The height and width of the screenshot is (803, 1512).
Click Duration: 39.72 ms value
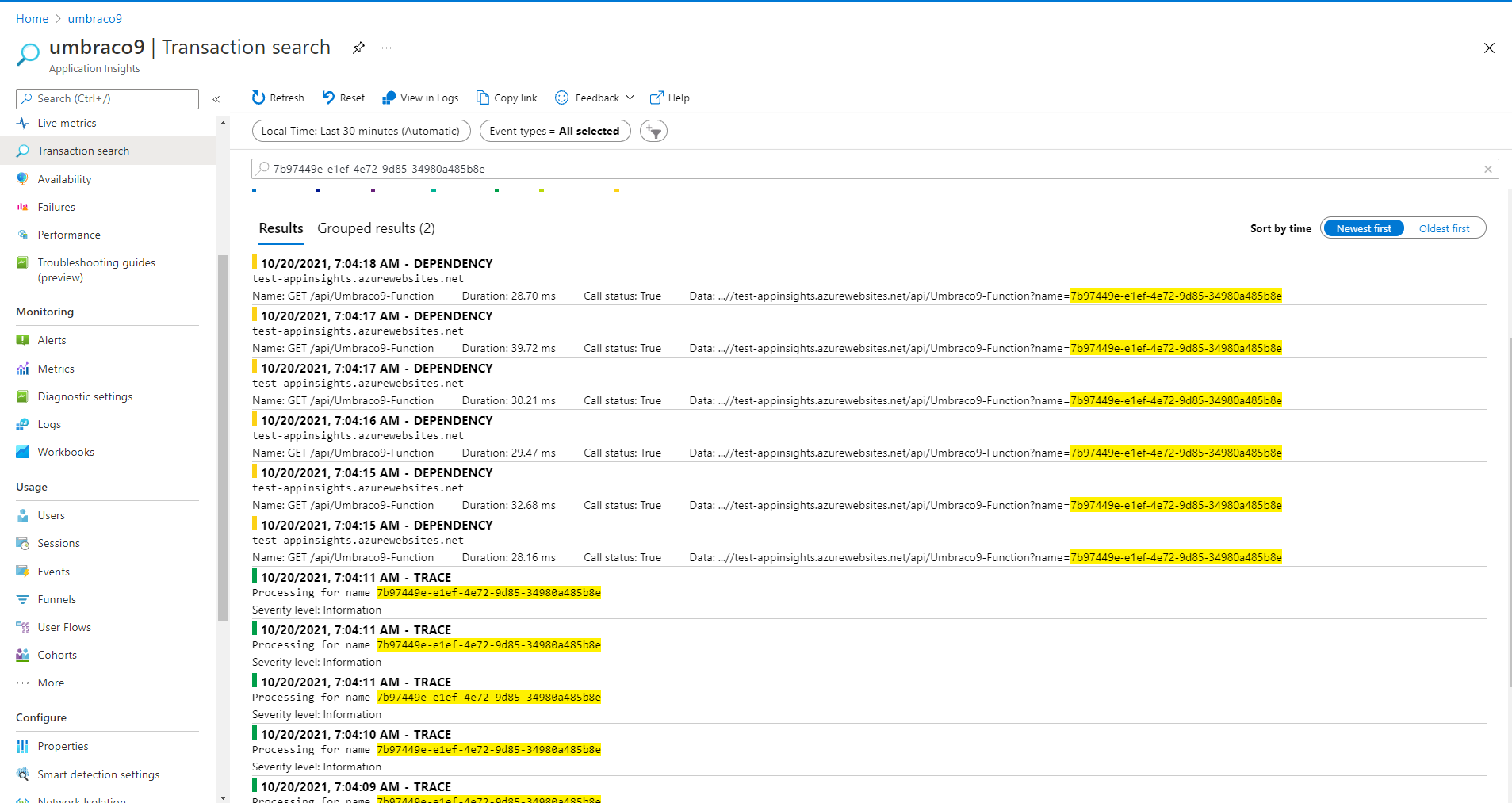point(508,348)
